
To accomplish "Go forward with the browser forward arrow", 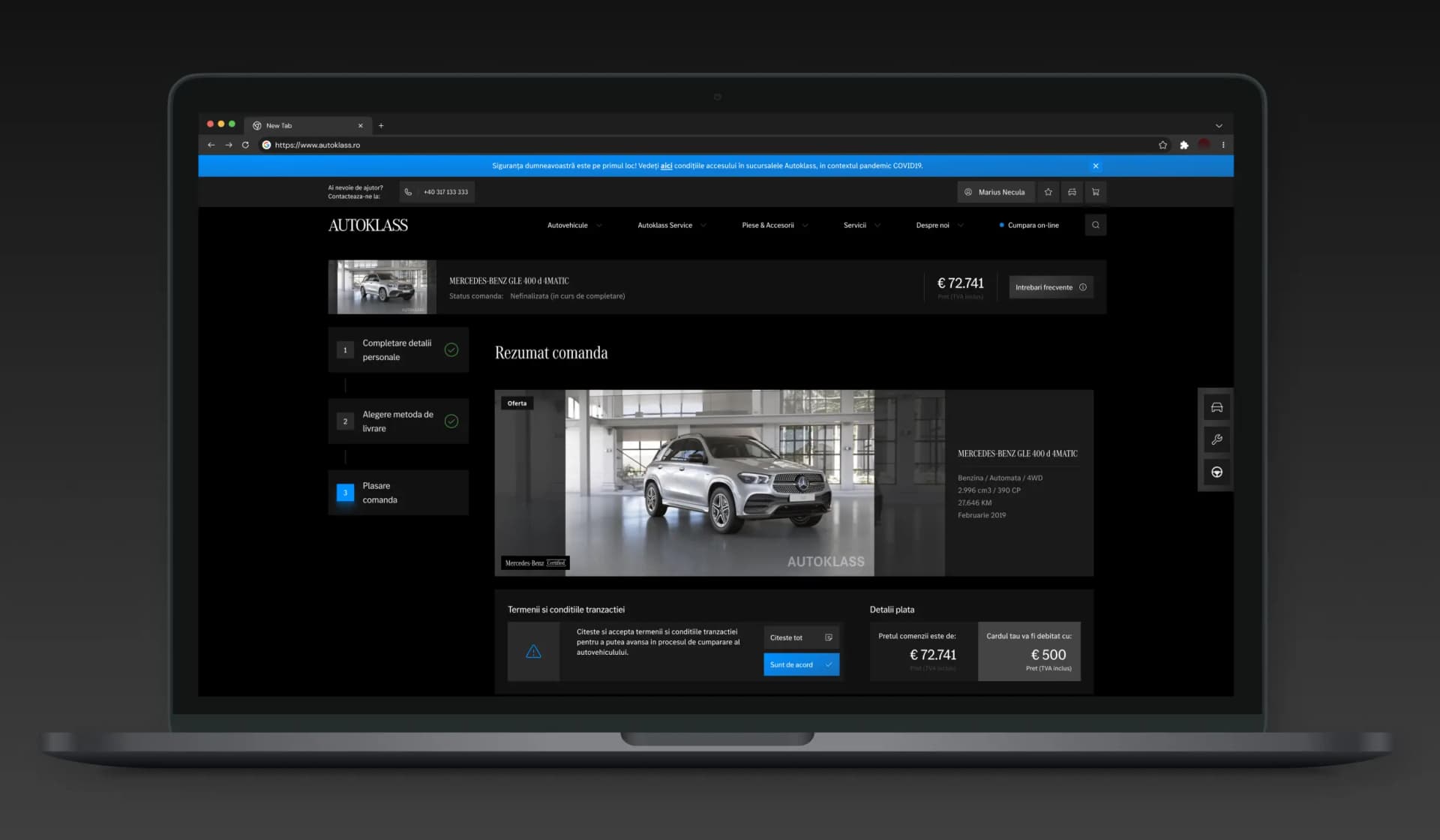I will pyautogui.click(x=229, y=145).
